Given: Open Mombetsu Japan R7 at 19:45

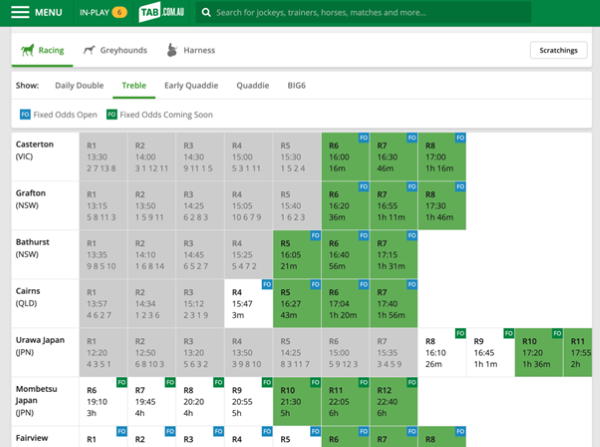Looking at the screenshot, I should 152,402.
